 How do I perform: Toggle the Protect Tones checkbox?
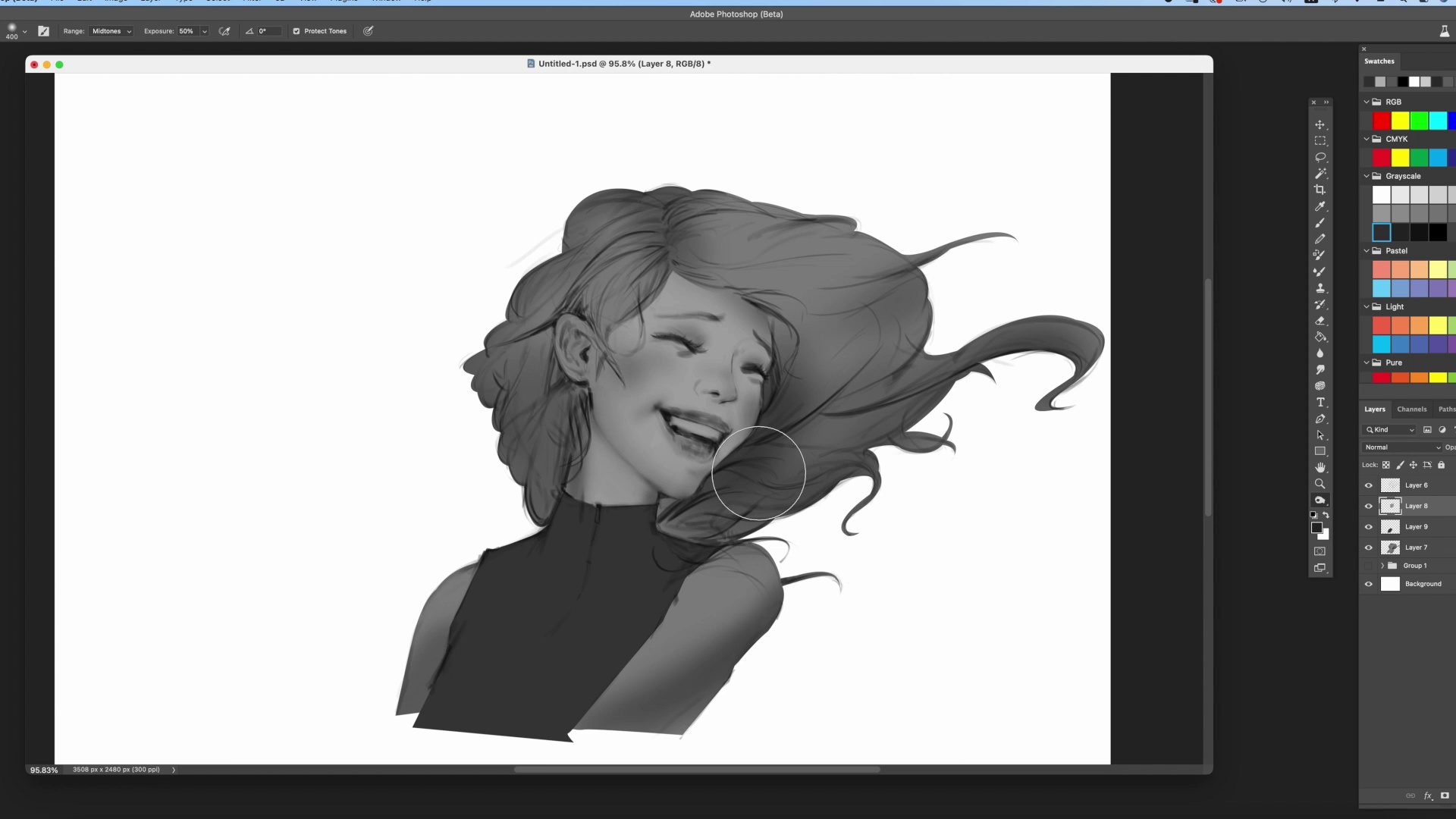[x=297, y=31]
